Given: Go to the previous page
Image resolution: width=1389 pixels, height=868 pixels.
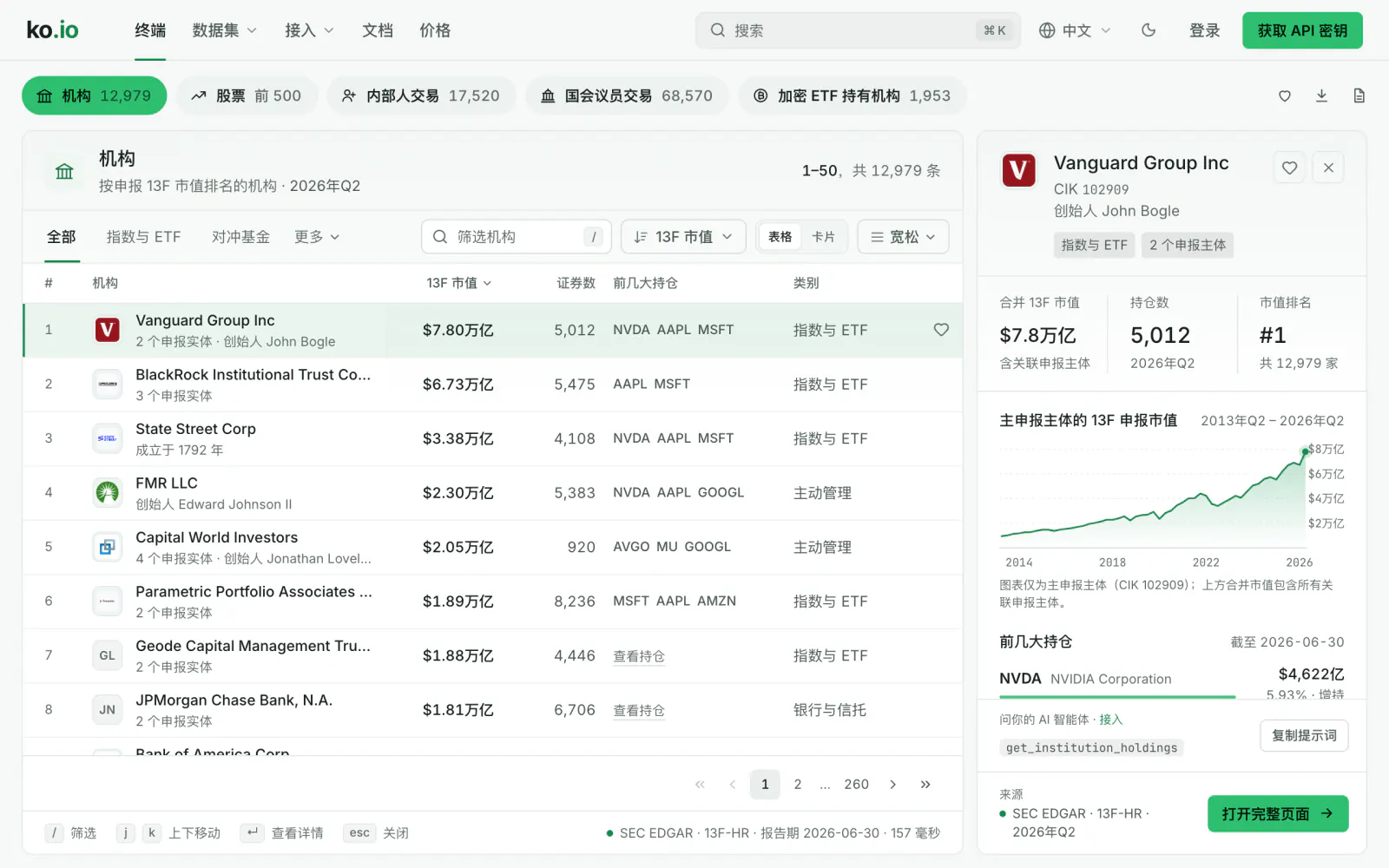Looking at the screenshot, I should tap(733, 784).
